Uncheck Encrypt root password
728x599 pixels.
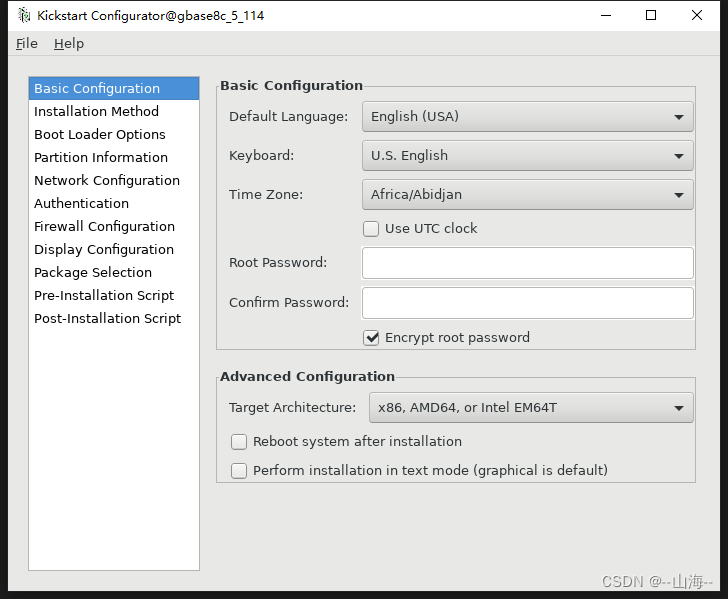[x=371, y=338]
